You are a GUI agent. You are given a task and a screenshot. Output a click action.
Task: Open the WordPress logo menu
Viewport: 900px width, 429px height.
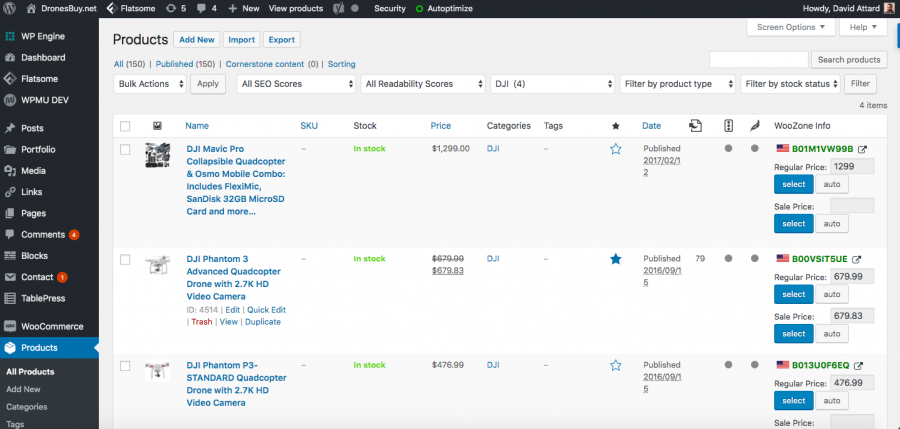(x=10, y=9)
